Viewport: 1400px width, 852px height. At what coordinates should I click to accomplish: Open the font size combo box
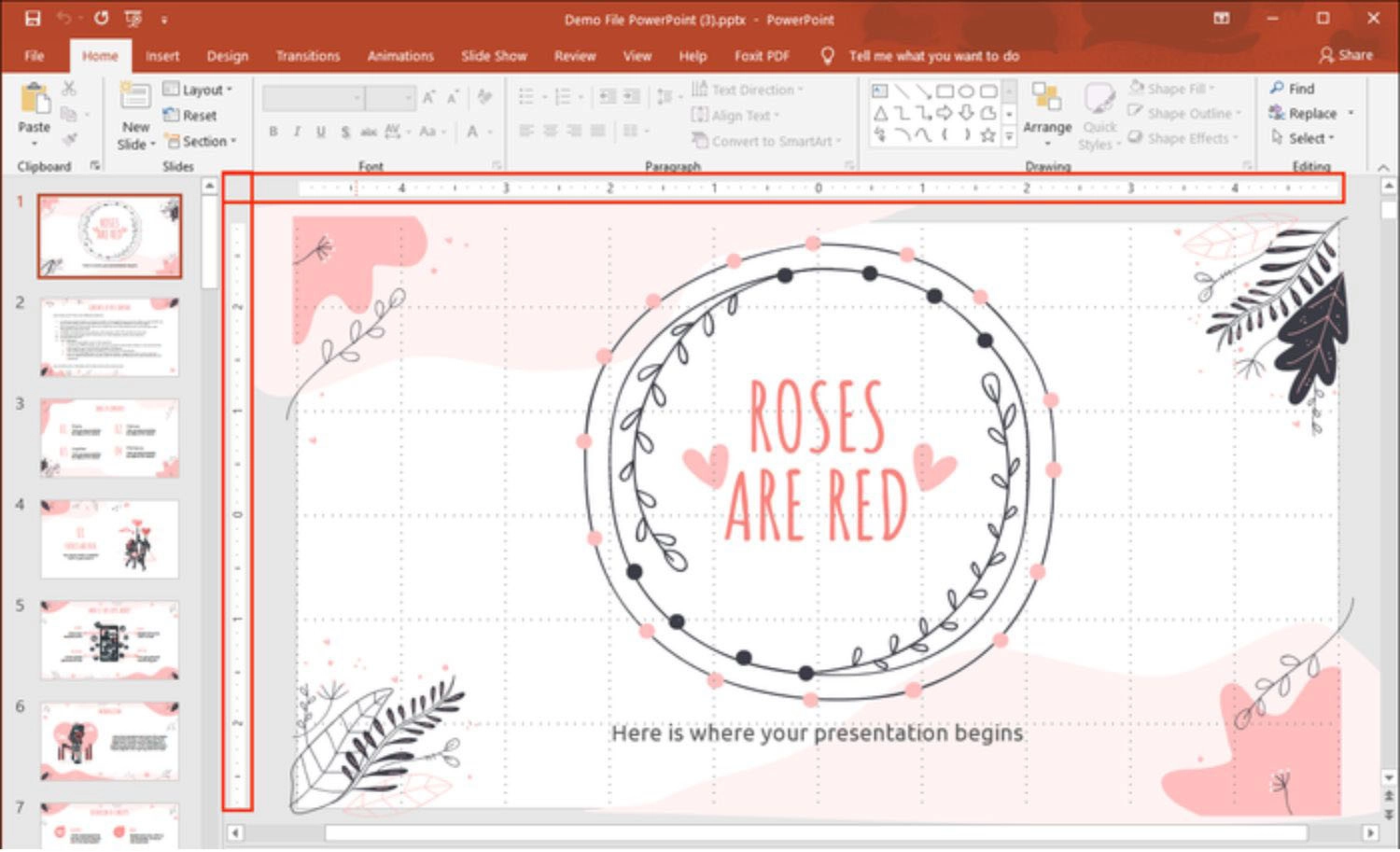coord(390,97)
